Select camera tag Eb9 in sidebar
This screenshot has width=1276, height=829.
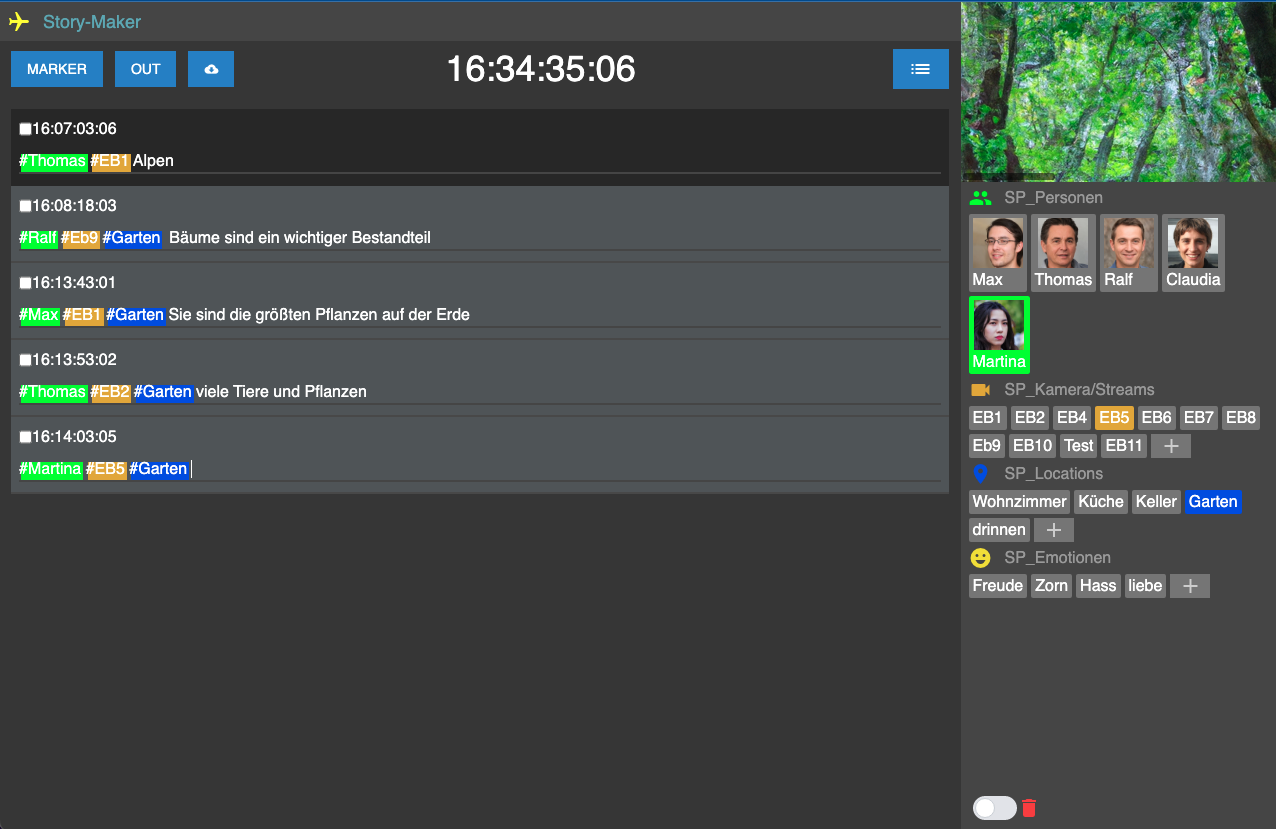click(987, 446)
